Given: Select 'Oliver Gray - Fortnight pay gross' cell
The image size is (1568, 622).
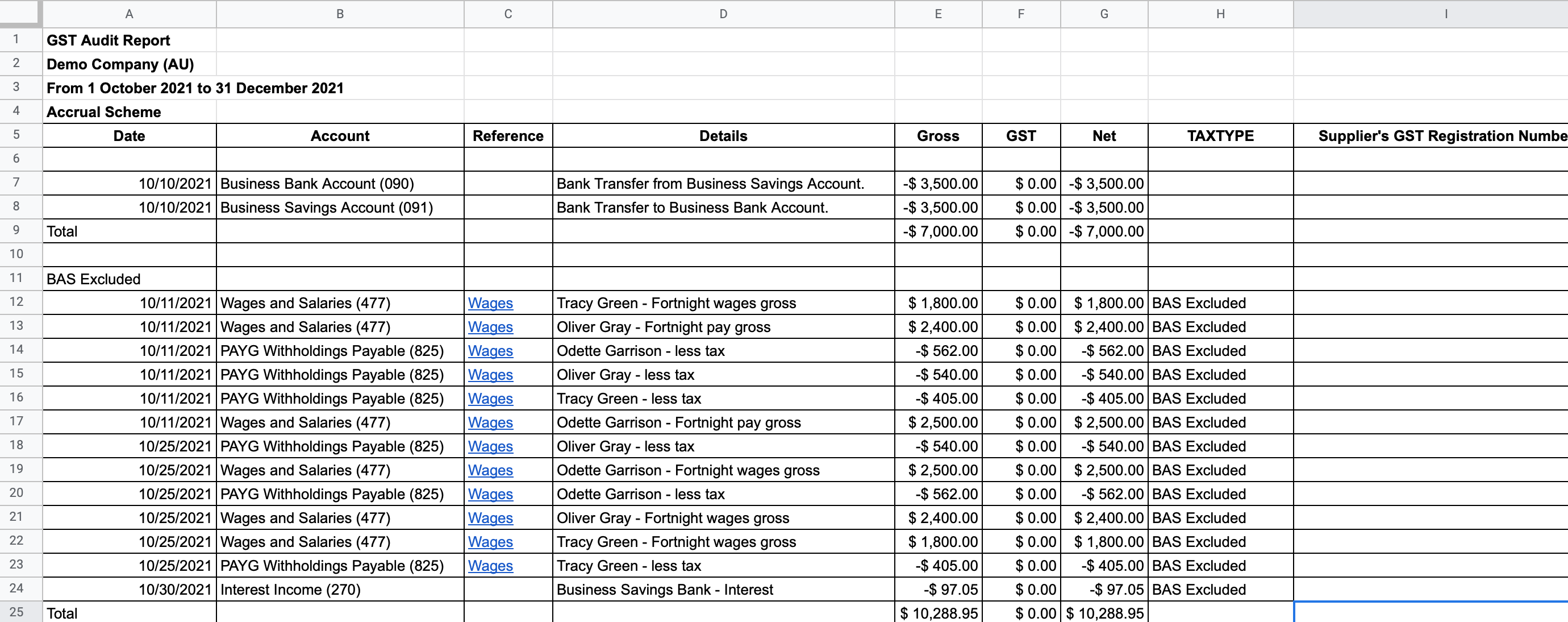Looking at the screenshot, I should coord(723,326).
